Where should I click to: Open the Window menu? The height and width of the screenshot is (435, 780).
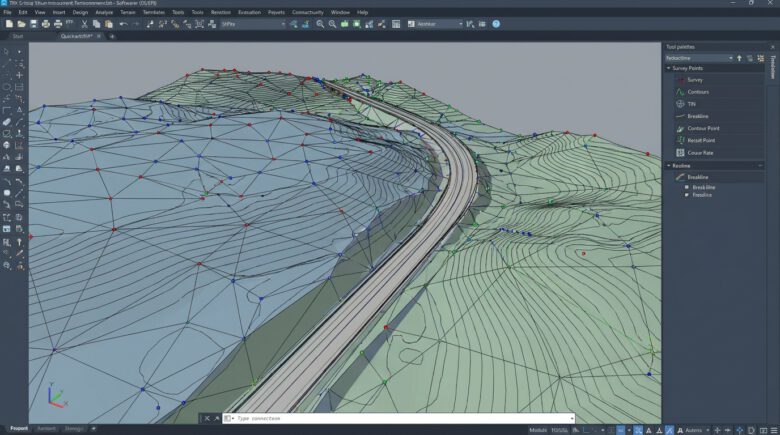click(340, 12)
